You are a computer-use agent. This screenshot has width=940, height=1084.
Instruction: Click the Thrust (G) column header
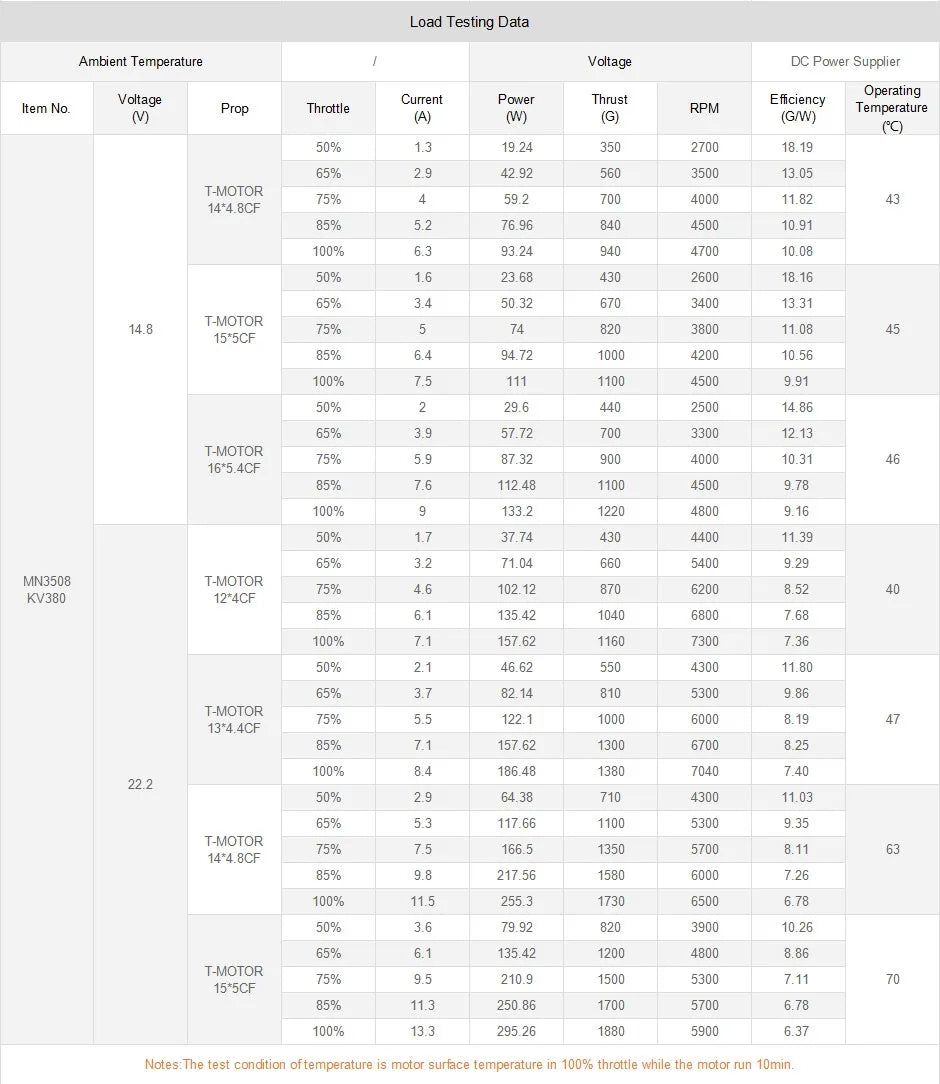(610, 108)
